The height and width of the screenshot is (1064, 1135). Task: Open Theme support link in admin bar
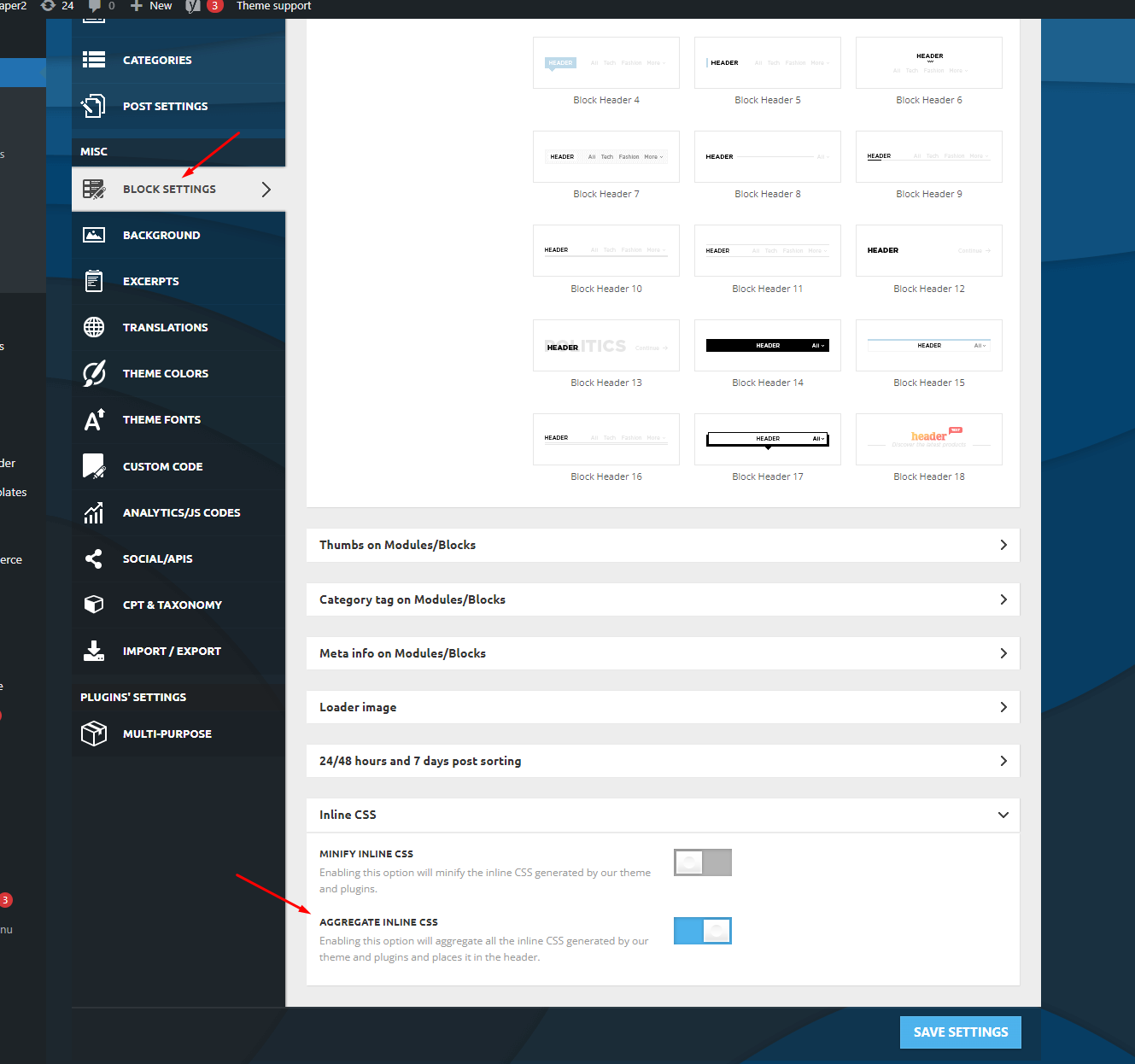pos(273,6)
